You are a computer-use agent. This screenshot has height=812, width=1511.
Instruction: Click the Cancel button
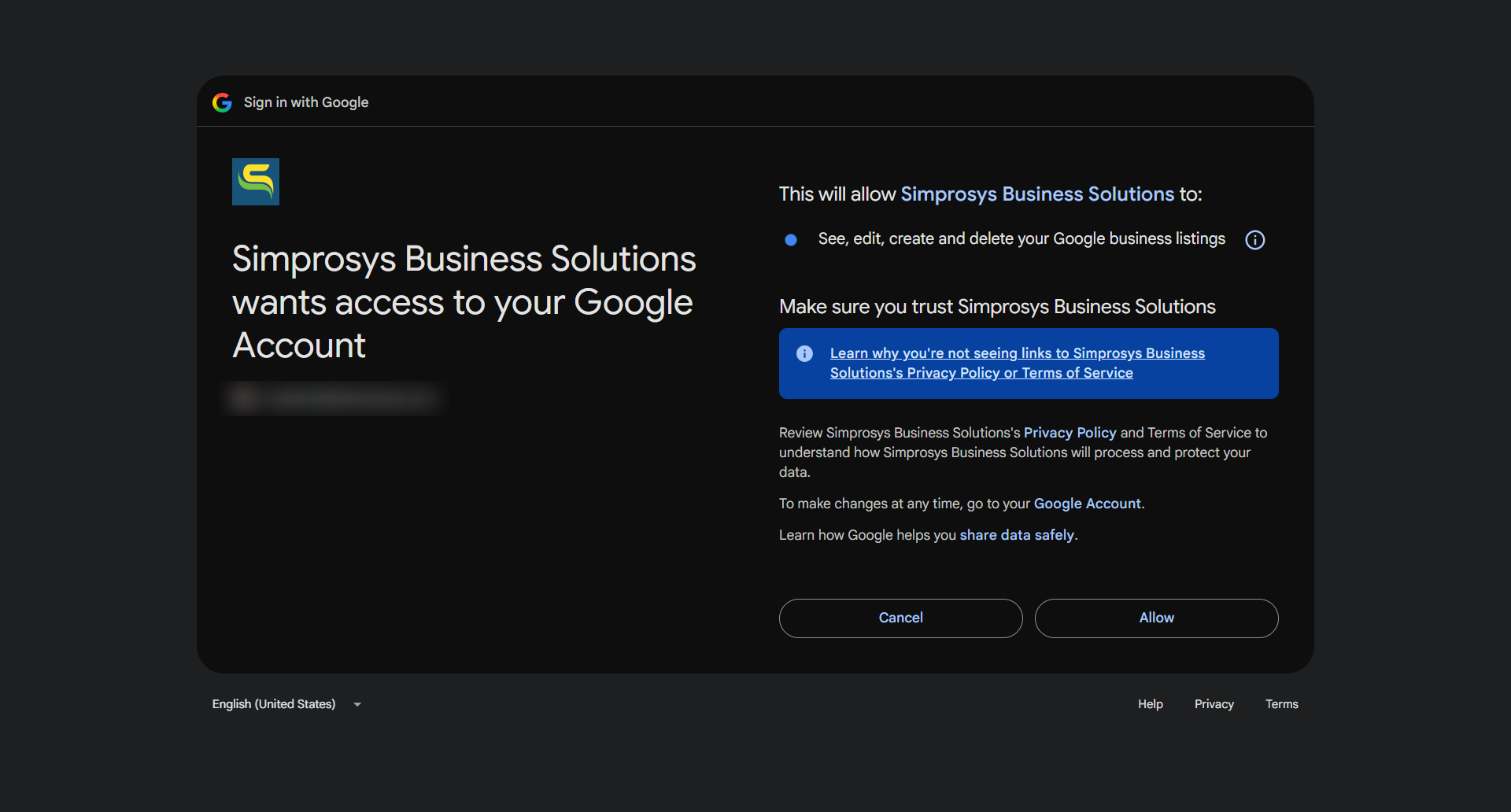901,618
